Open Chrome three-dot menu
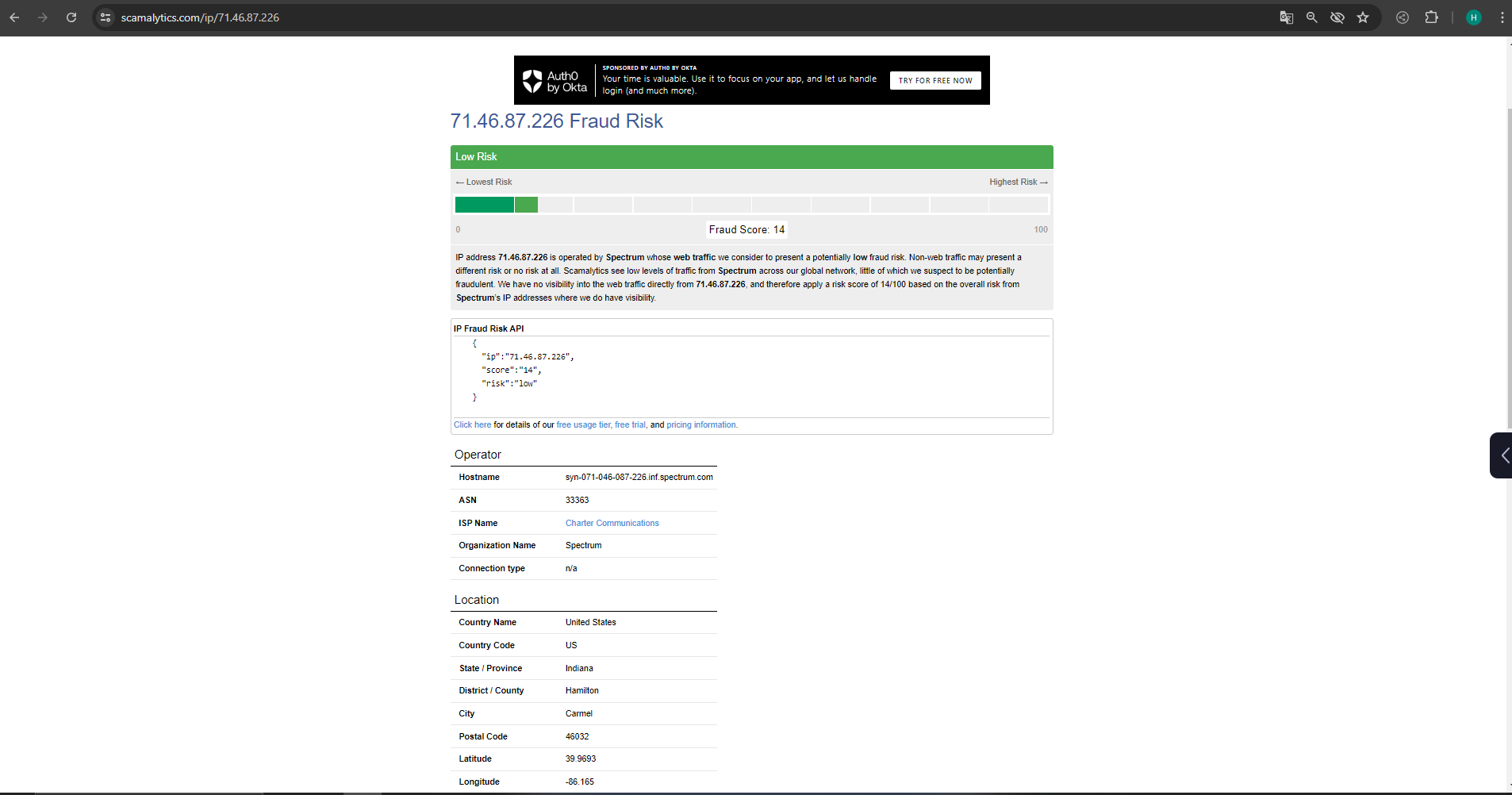 [x=1502, y=17]
